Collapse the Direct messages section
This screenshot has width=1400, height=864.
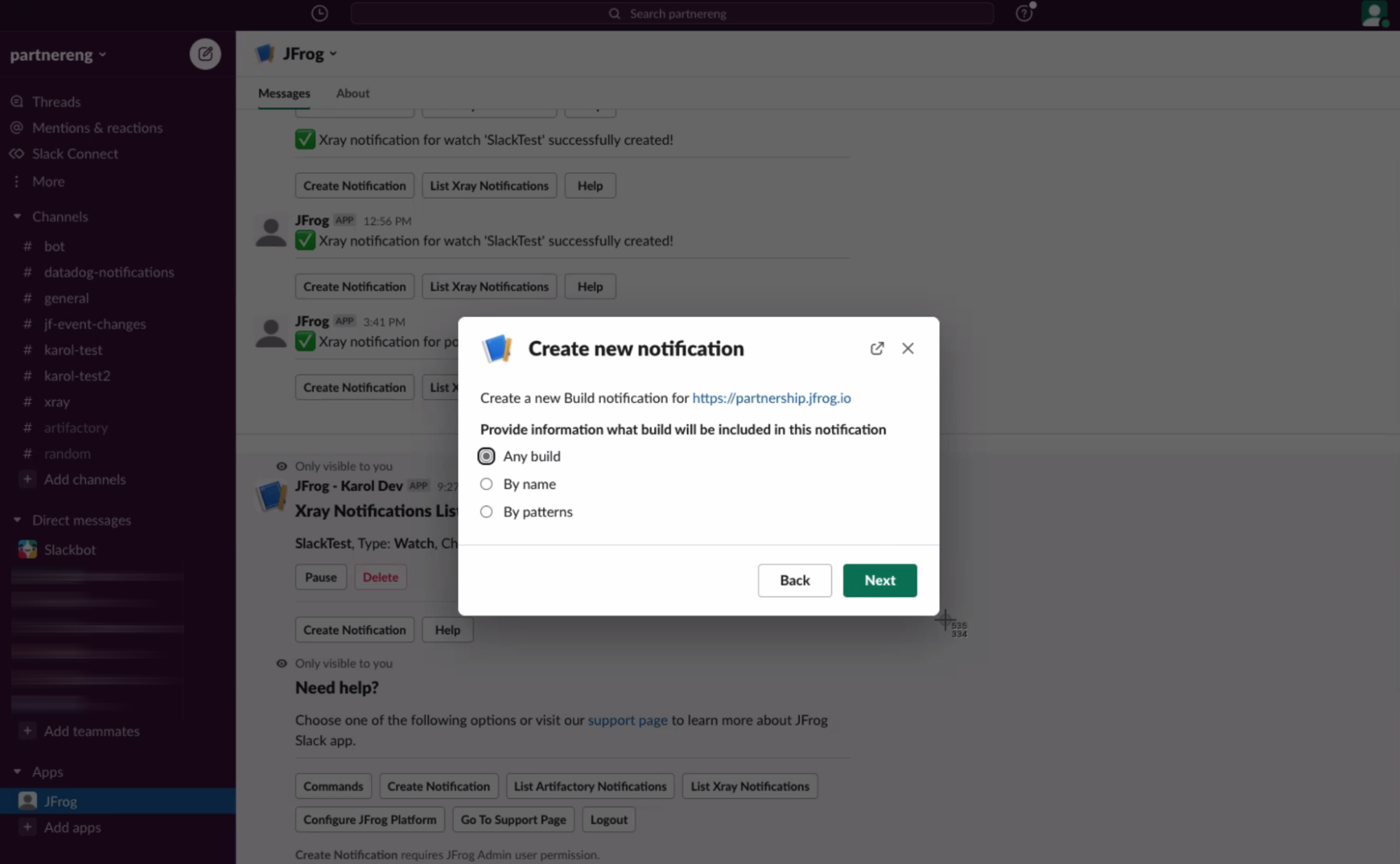point(17,520)
